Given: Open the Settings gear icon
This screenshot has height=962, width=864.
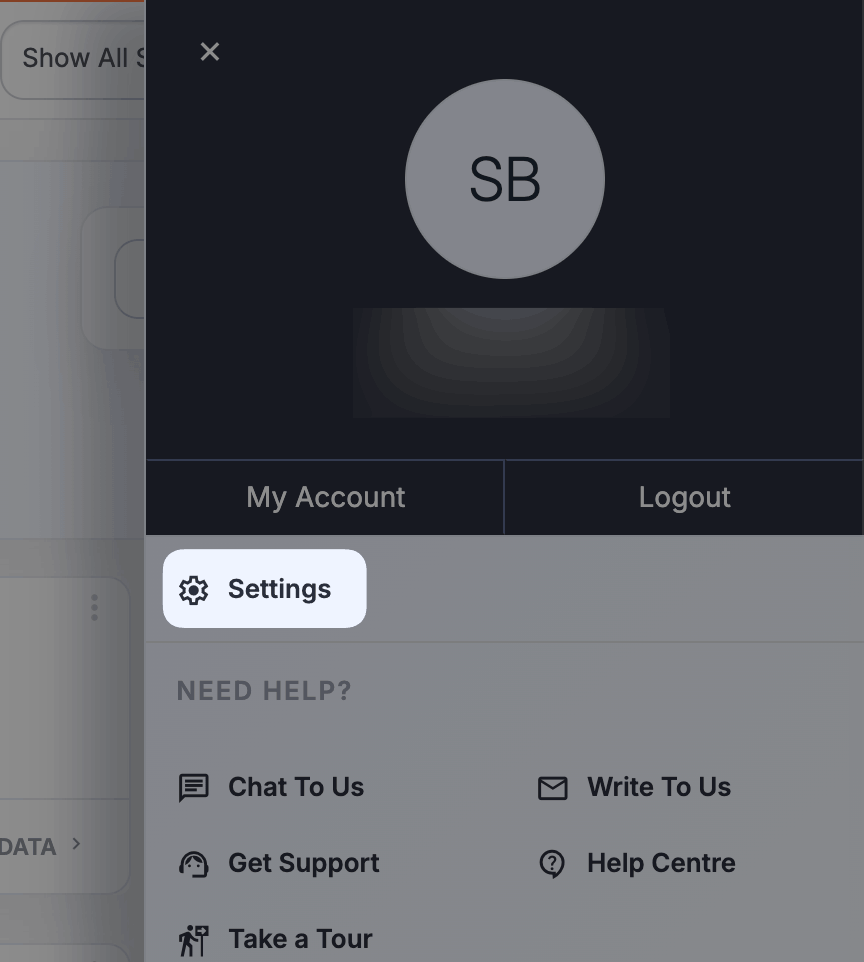Looking at the screenshot, I should (x=193, y=589).
